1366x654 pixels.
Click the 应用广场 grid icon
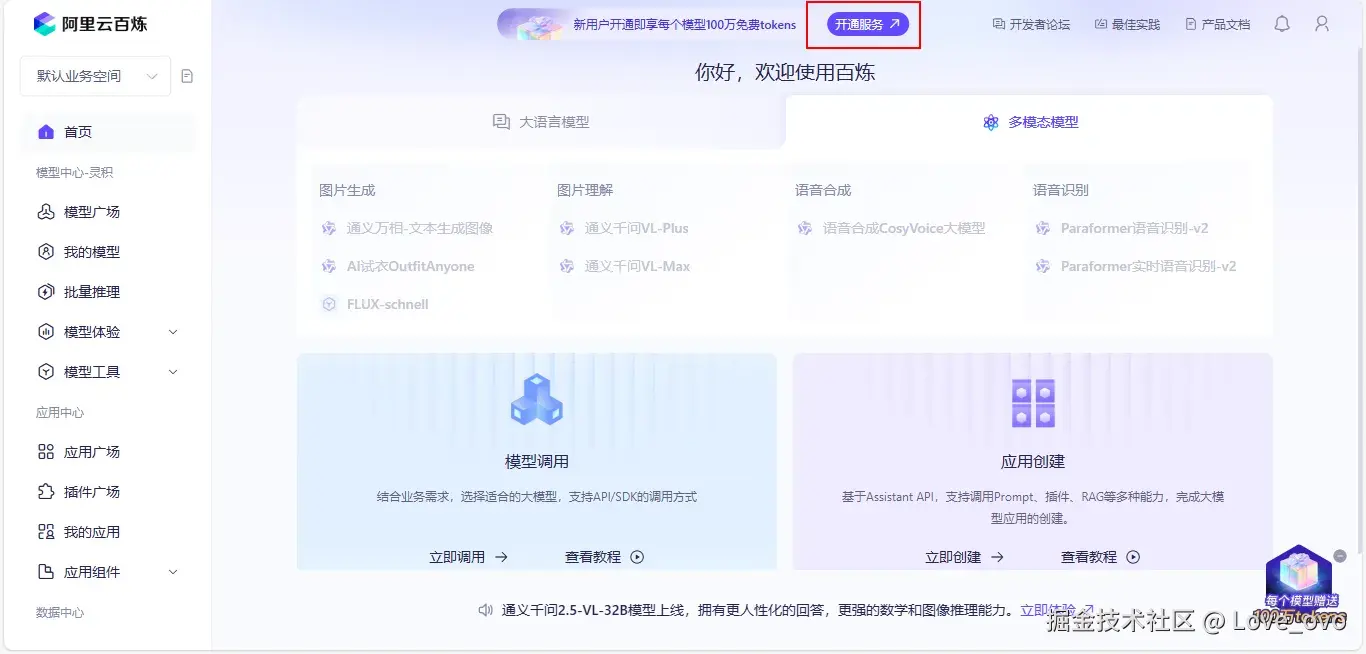pos(46,452)
